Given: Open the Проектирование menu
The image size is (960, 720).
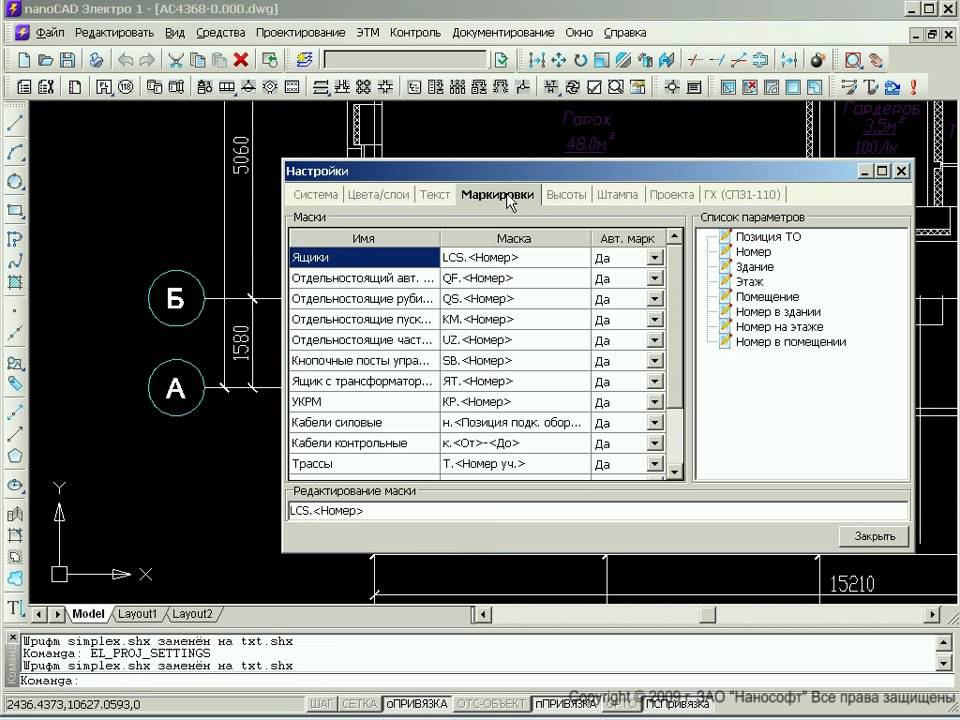Looking at the screenshot, I should pyautogui.click(x=301, y=32).
